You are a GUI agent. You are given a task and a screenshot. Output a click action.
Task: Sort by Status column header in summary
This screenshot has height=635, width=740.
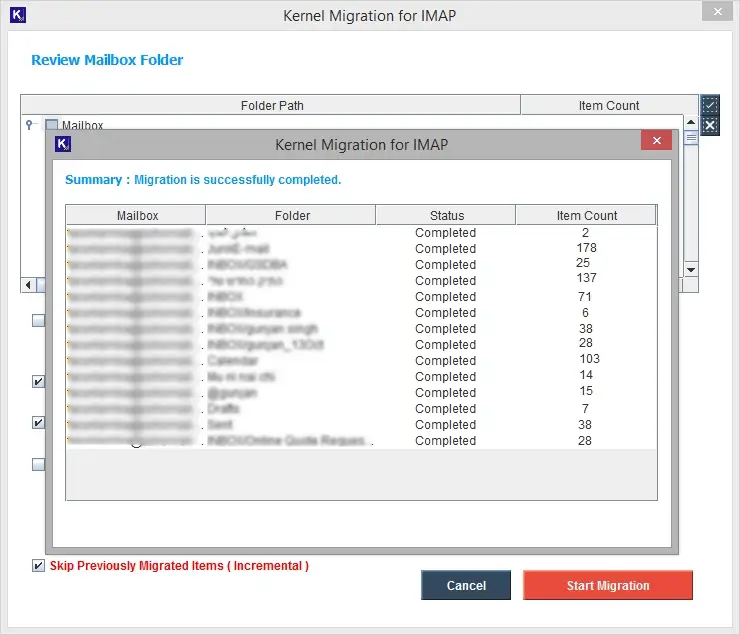446,215
